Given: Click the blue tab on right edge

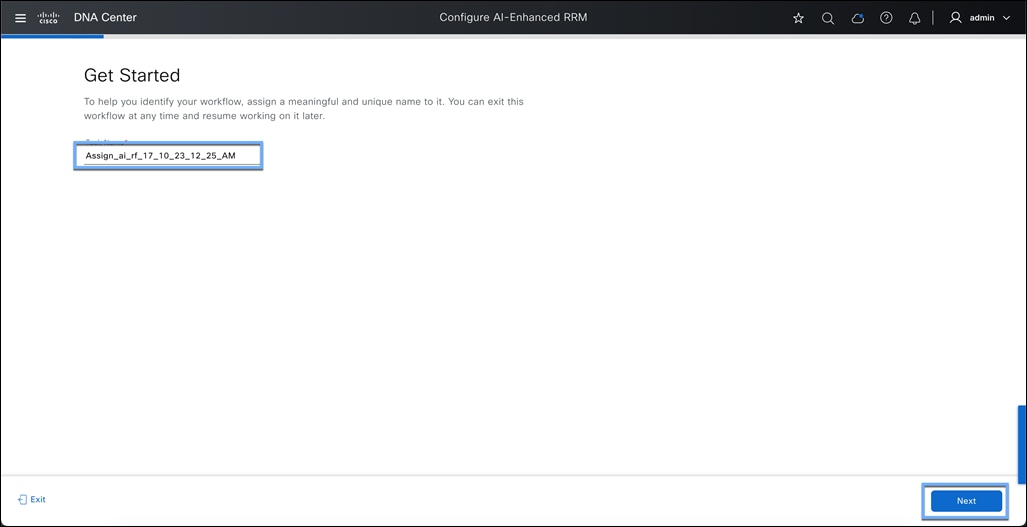Looking at the screenshot, I should [1022, 445].
